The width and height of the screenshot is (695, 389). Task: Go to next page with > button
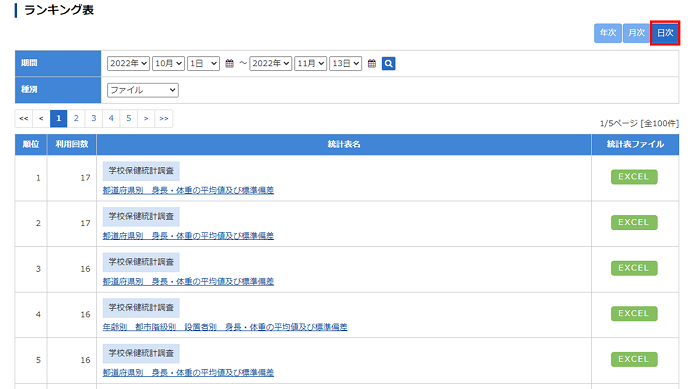[146, 118]
